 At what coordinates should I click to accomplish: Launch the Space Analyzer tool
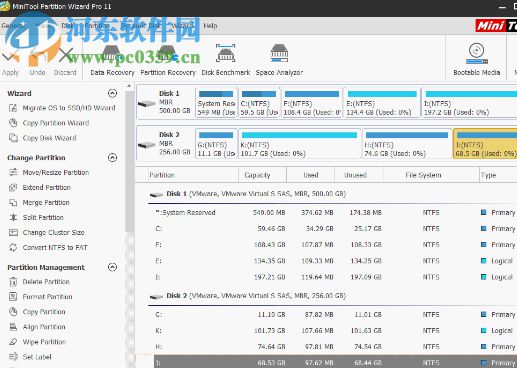[x=279, y=61]
